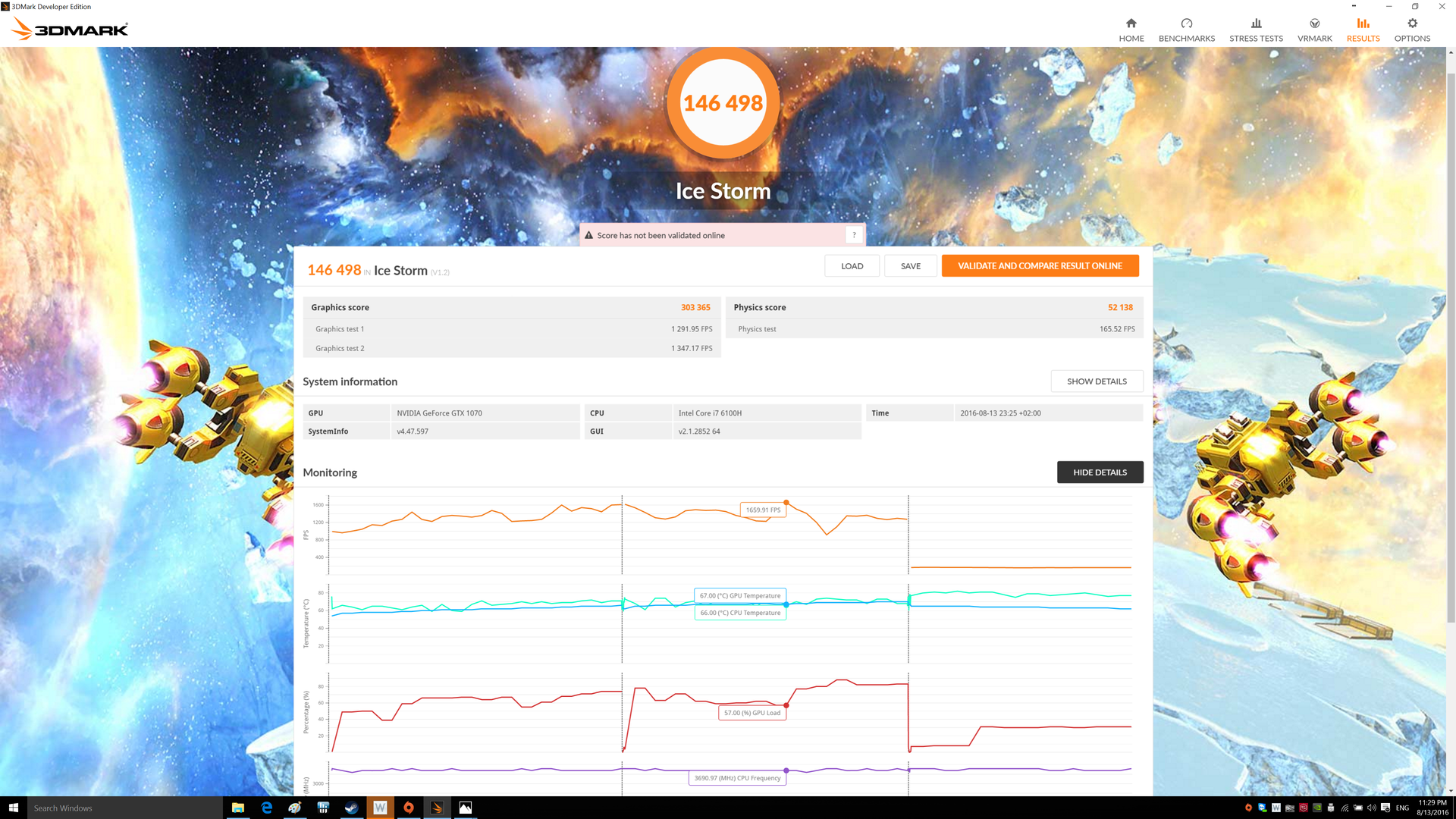Open Origin from the taskbar
The image size is (1456, 819).
coord(409,808)
